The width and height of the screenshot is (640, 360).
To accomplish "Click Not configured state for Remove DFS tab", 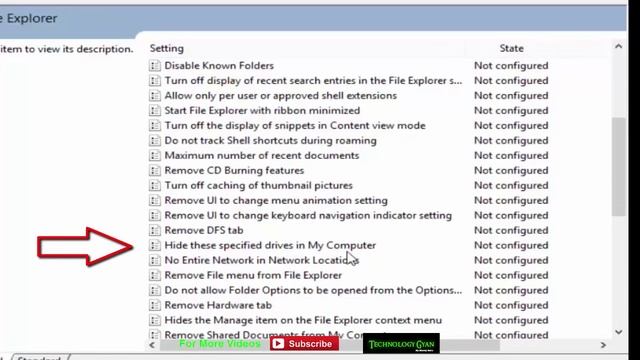I will pyautogui.click(x=511, y=230).
